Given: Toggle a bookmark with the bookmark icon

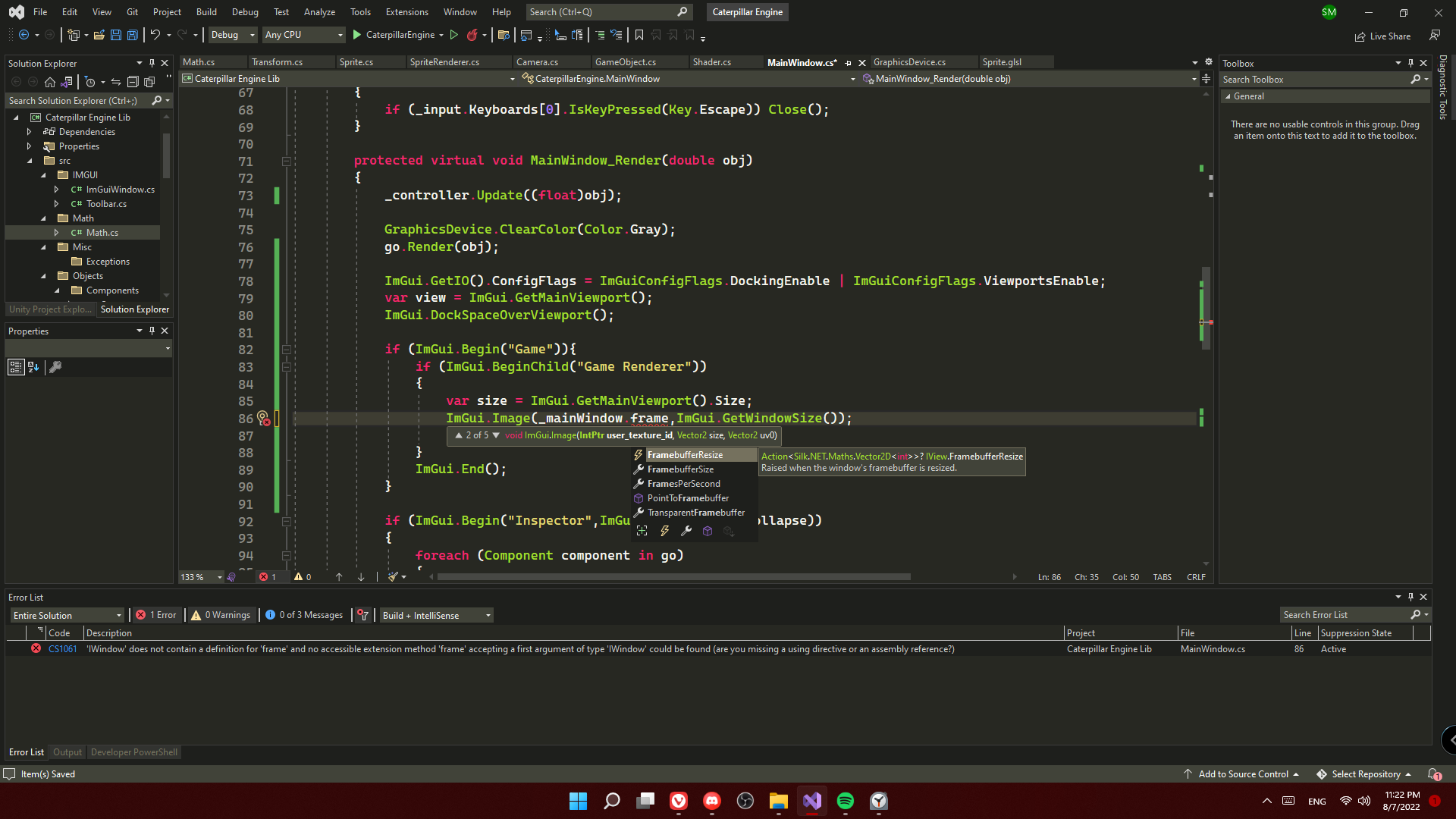Looking at the screenshot, I should (x=639, y=35).
